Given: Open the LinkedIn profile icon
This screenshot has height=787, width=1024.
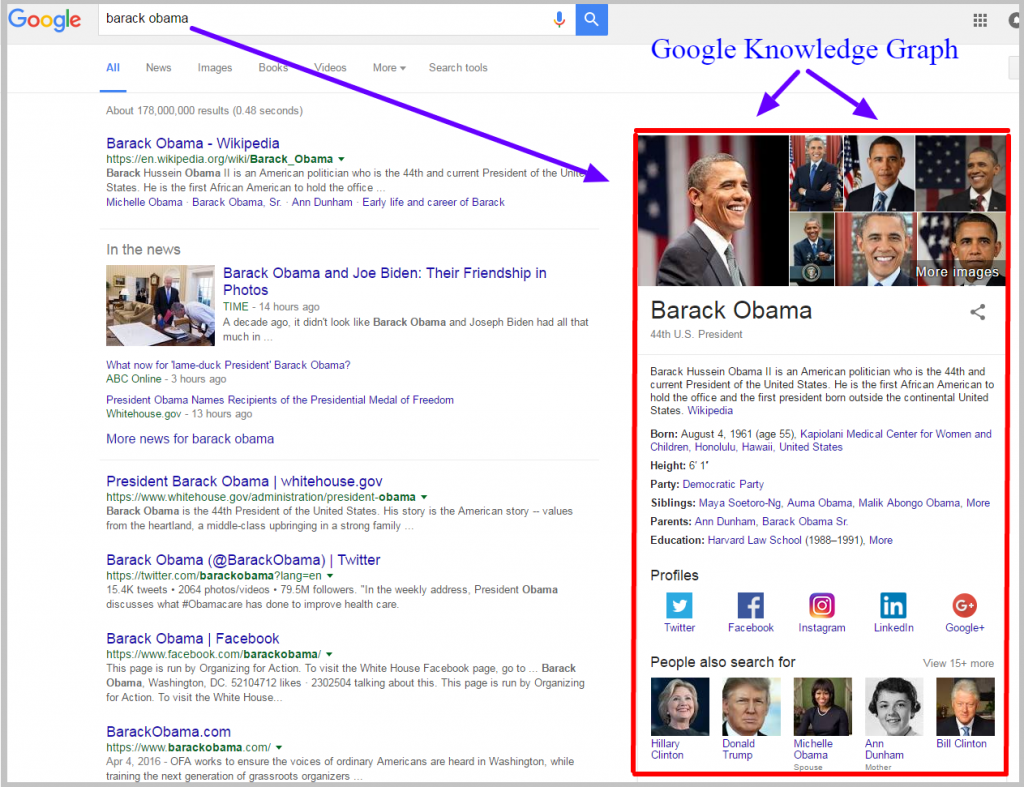Looking at the screenshot, I should pos(893,605).
